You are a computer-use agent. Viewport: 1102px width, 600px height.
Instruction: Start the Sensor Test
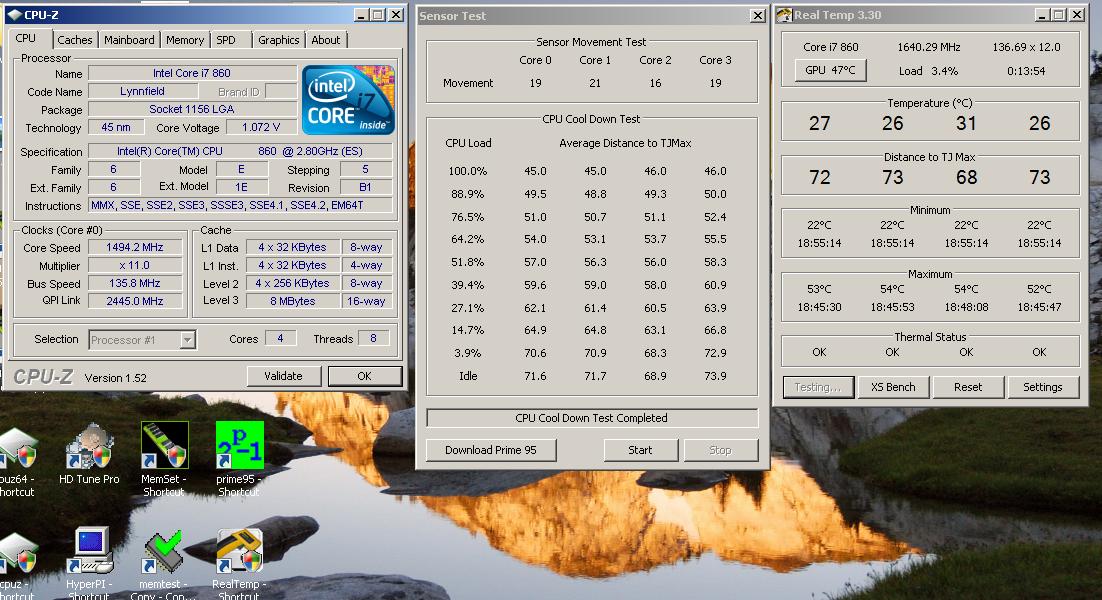640,450
